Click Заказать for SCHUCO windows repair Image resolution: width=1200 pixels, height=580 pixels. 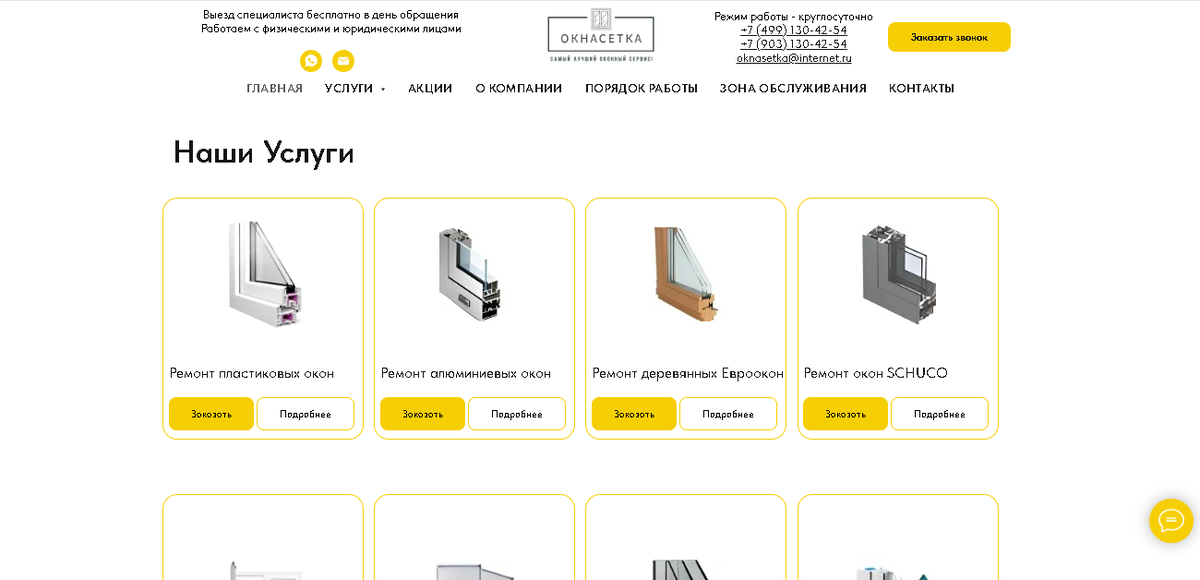(x=845, y=414)
